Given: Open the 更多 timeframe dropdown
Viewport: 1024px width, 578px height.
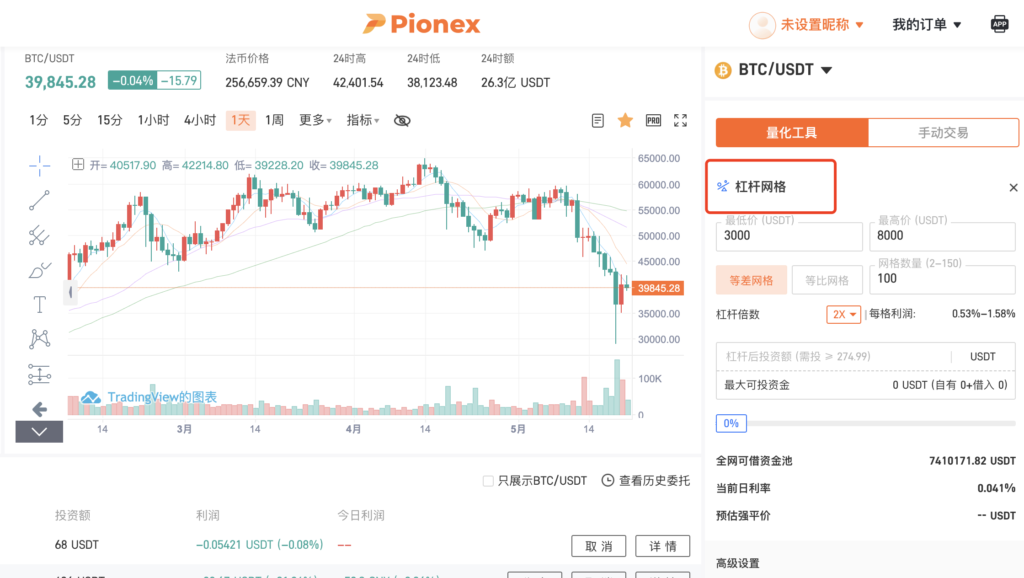Looking at the screenshot, I should pos(315,120).
